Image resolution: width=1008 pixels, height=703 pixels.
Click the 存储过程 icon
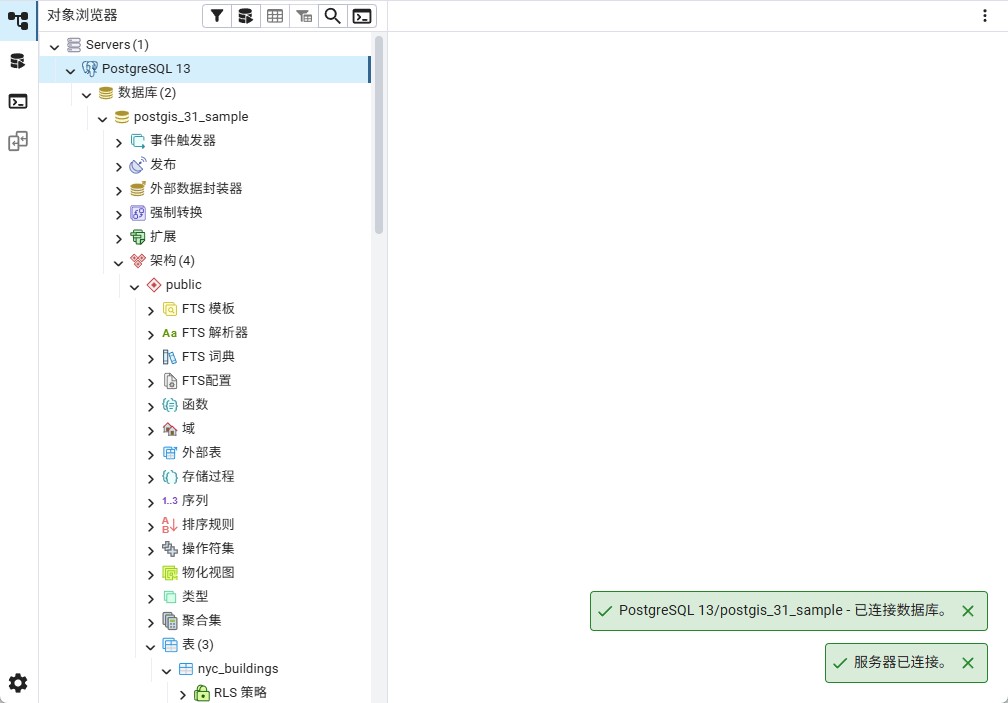tap(170, 477)
